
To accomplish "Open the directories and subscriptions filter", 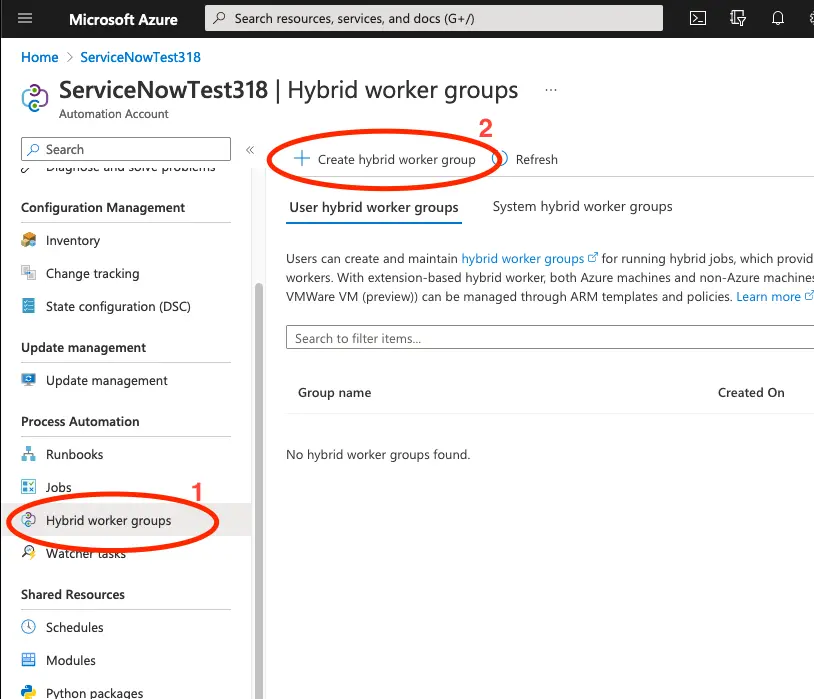I will tap(738, 17).
